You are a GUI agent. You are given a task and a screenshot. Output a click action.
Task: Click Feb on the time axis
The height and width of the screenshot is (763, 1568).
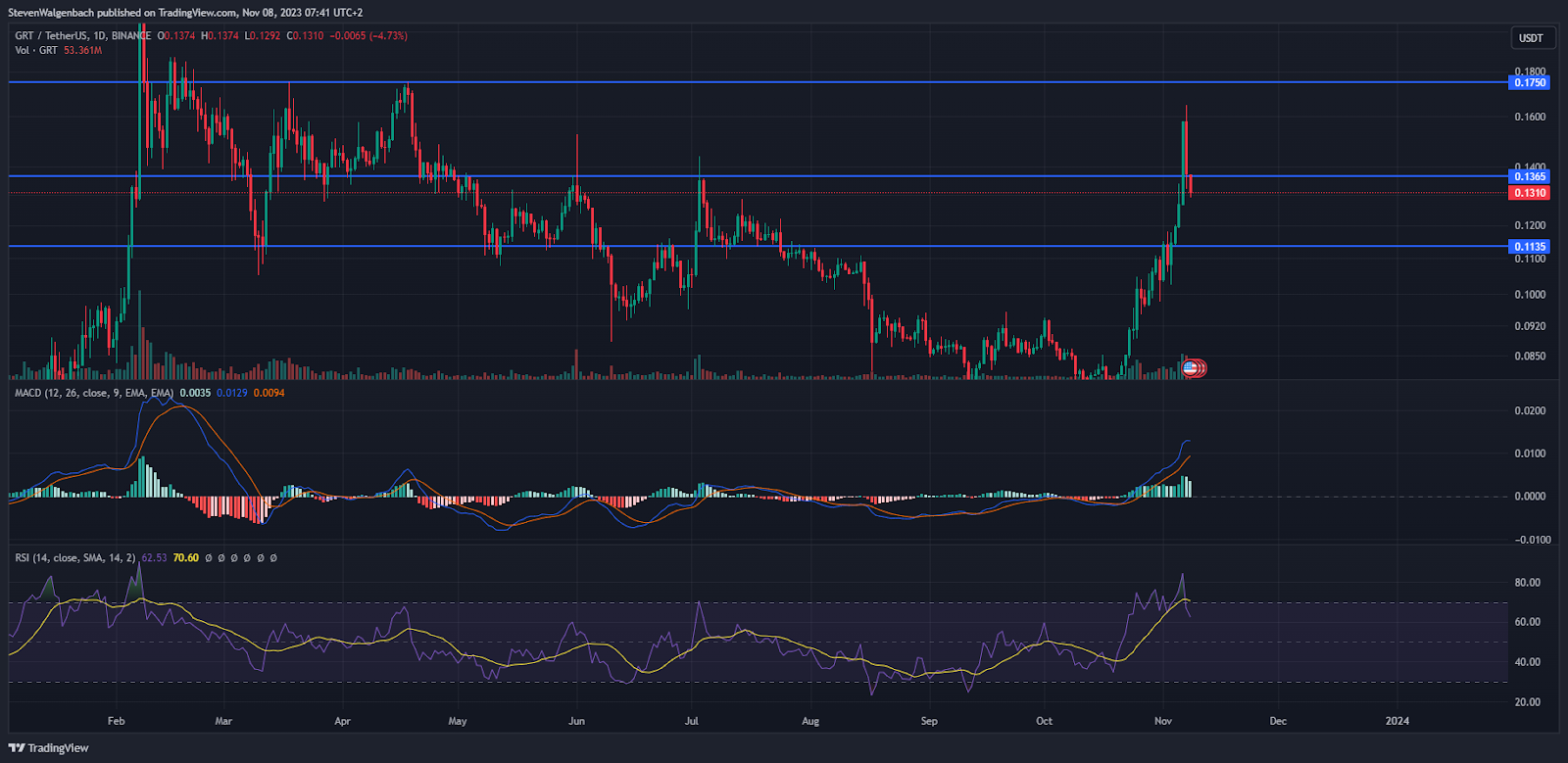point(116,721)
